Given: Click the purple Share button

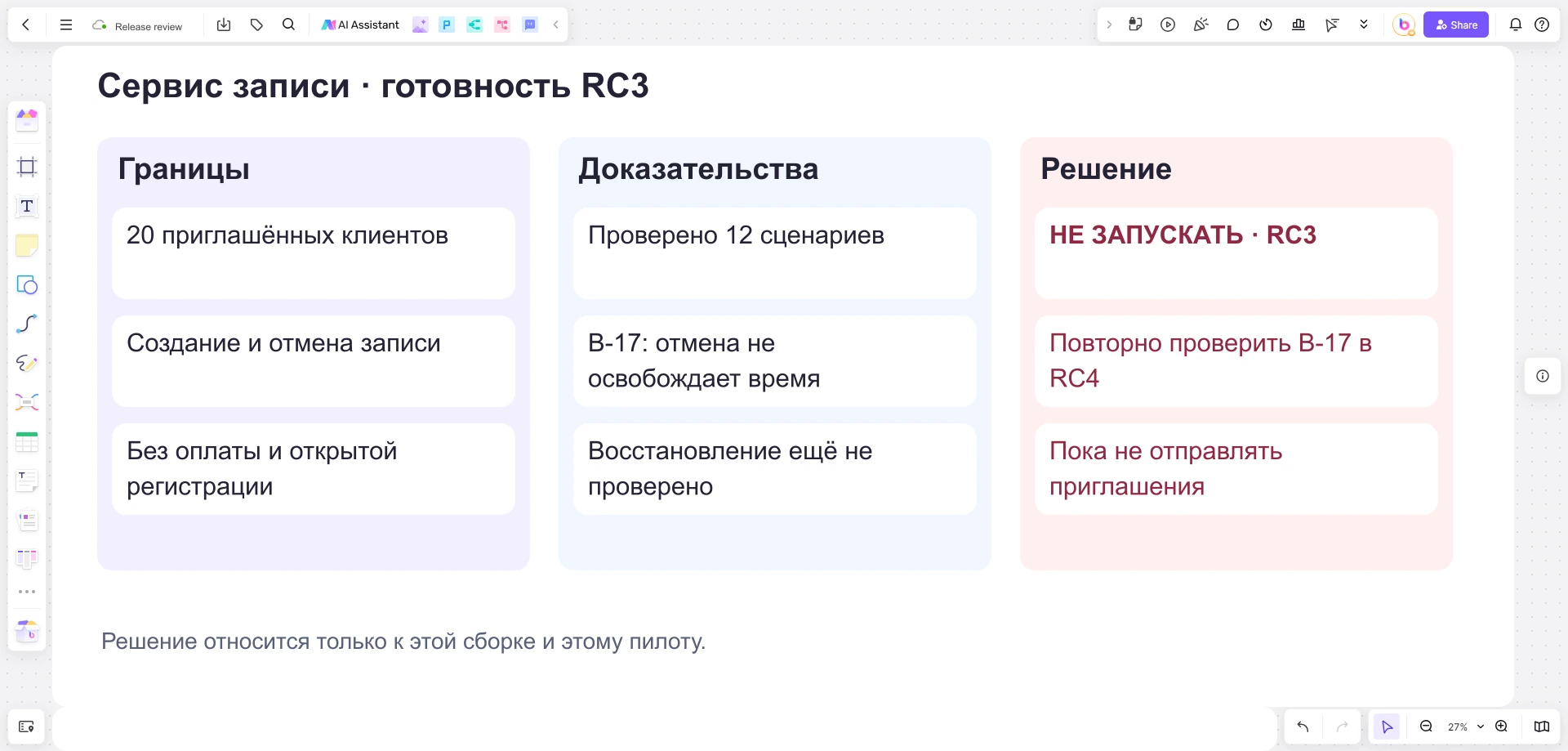Looking at the screenshot, I should [1456, 25].
